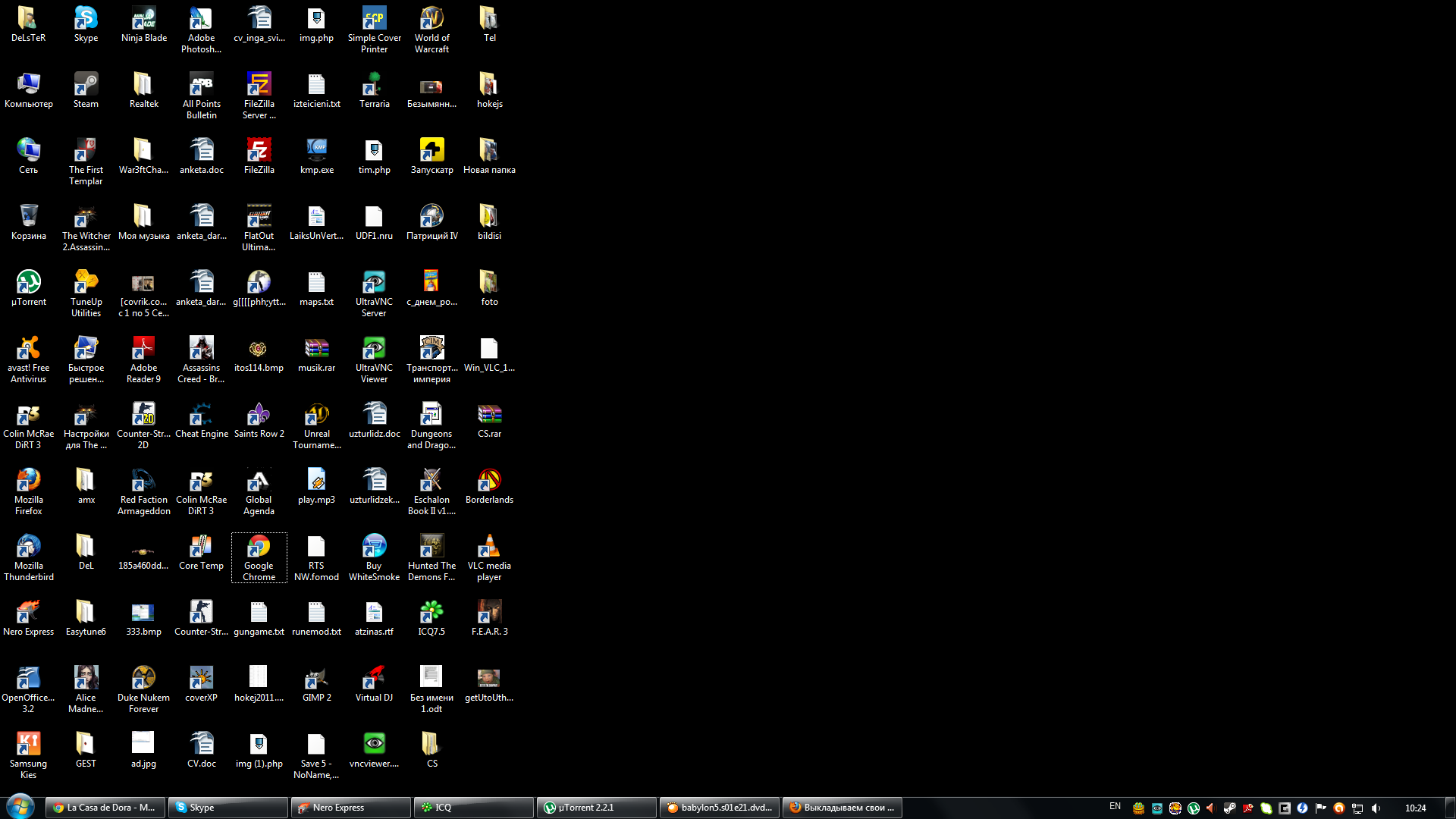Open the Моя музыка folder
This screenshot has height=819, width=1456.
tap(143, 222)
